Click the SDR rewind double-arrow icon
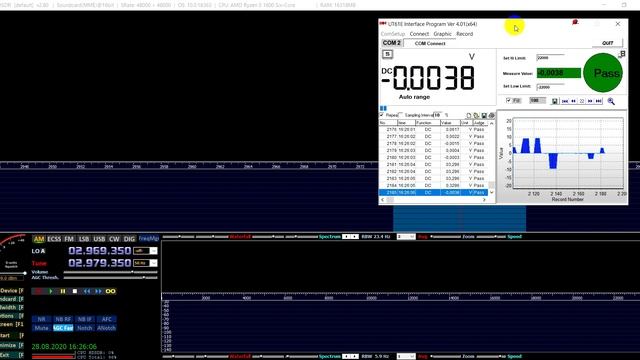Image resolution: width=640 pixels, height=360 pixels. point(87,291)
